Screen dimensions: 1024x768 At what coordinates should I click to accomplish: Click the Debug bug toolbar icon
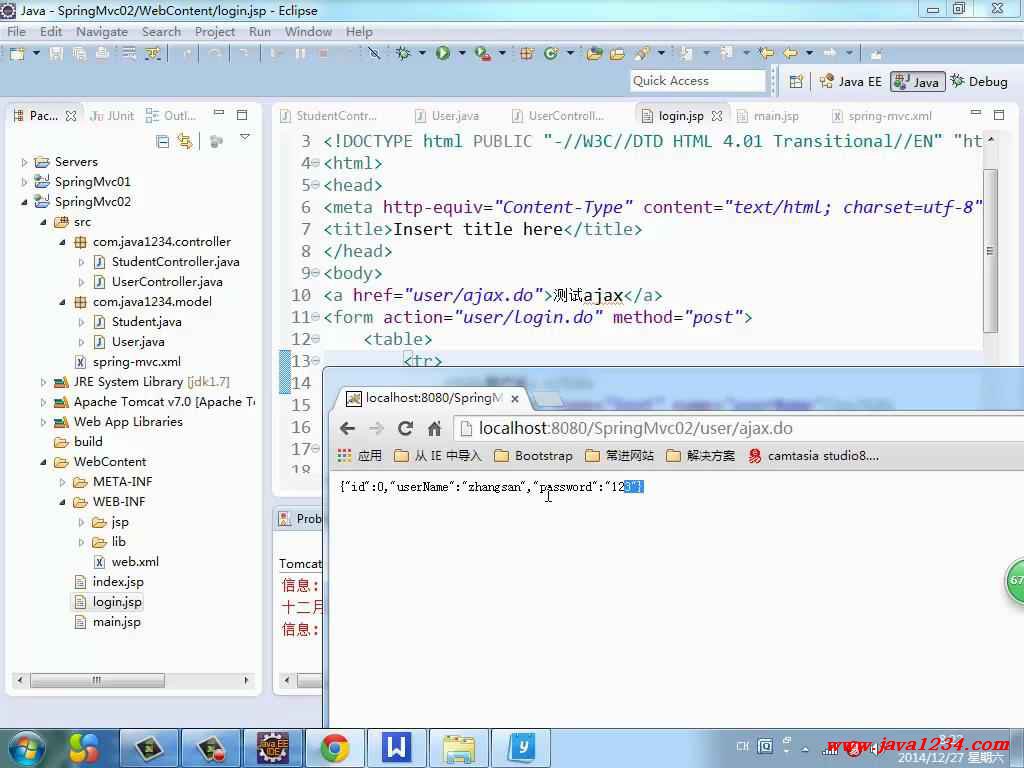(x=403, y=54)
